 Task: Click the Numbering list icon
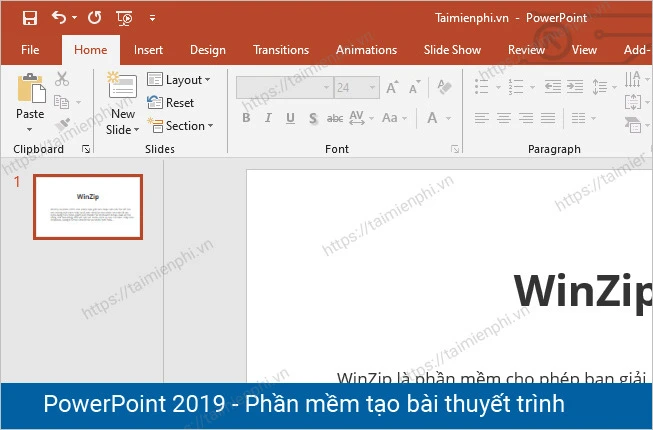click(516, 87)
